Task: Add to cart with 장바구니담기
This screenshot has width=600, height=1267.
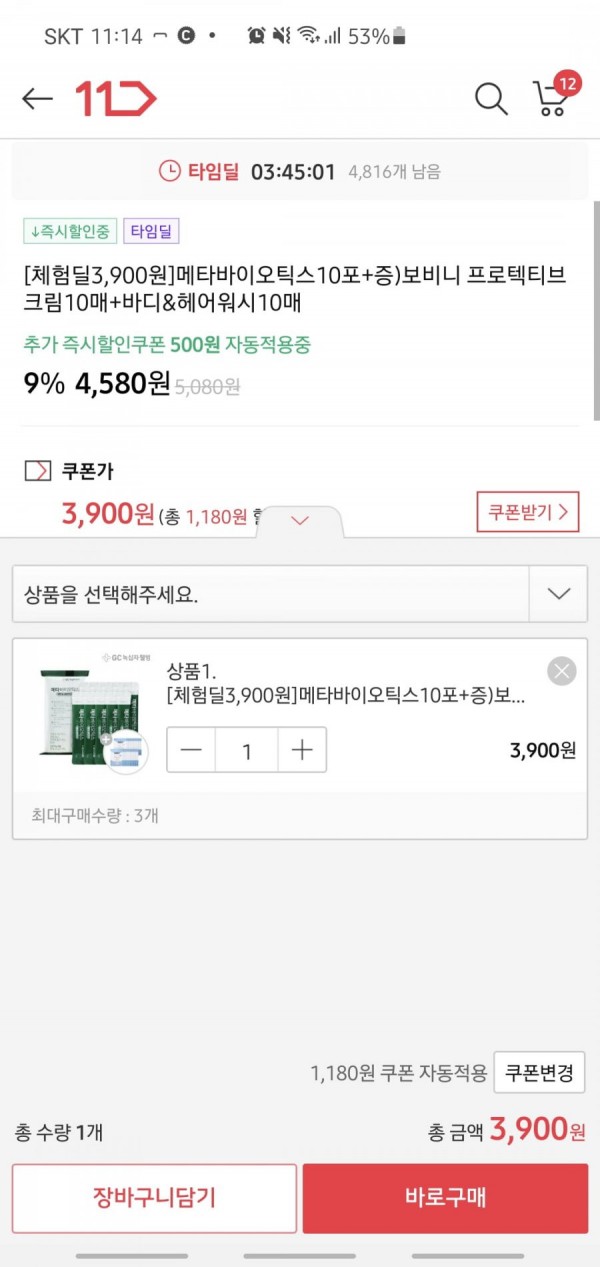Action: tap(154, 1197)
